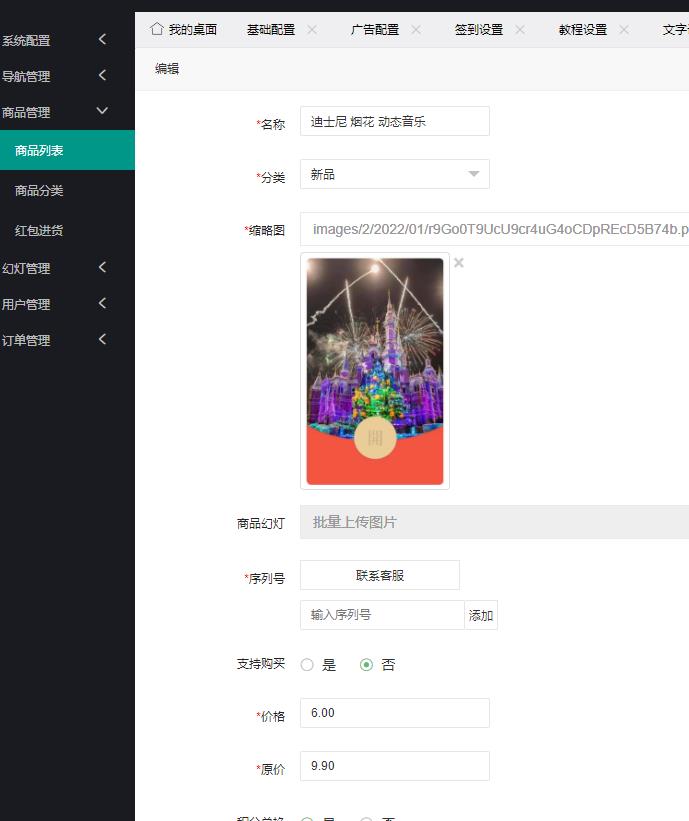The height and width of the screenshot is (821, 689).
Task: Click the Disney castle thumbnail preview
Action: [375, 371]
